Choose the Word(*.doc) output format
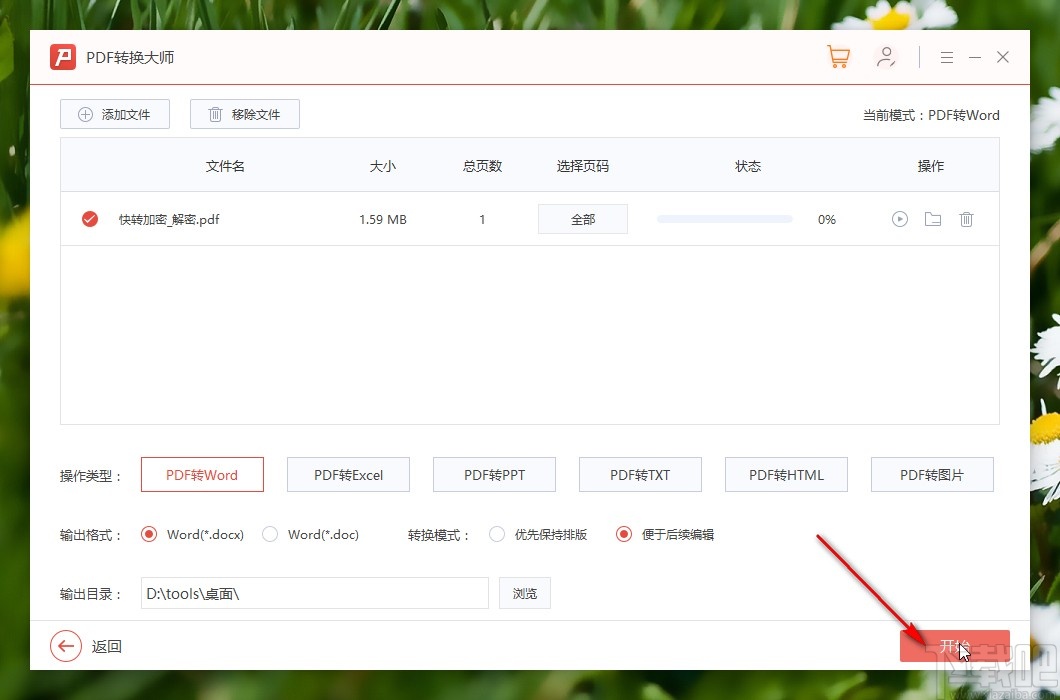 [x=270, y=534]
